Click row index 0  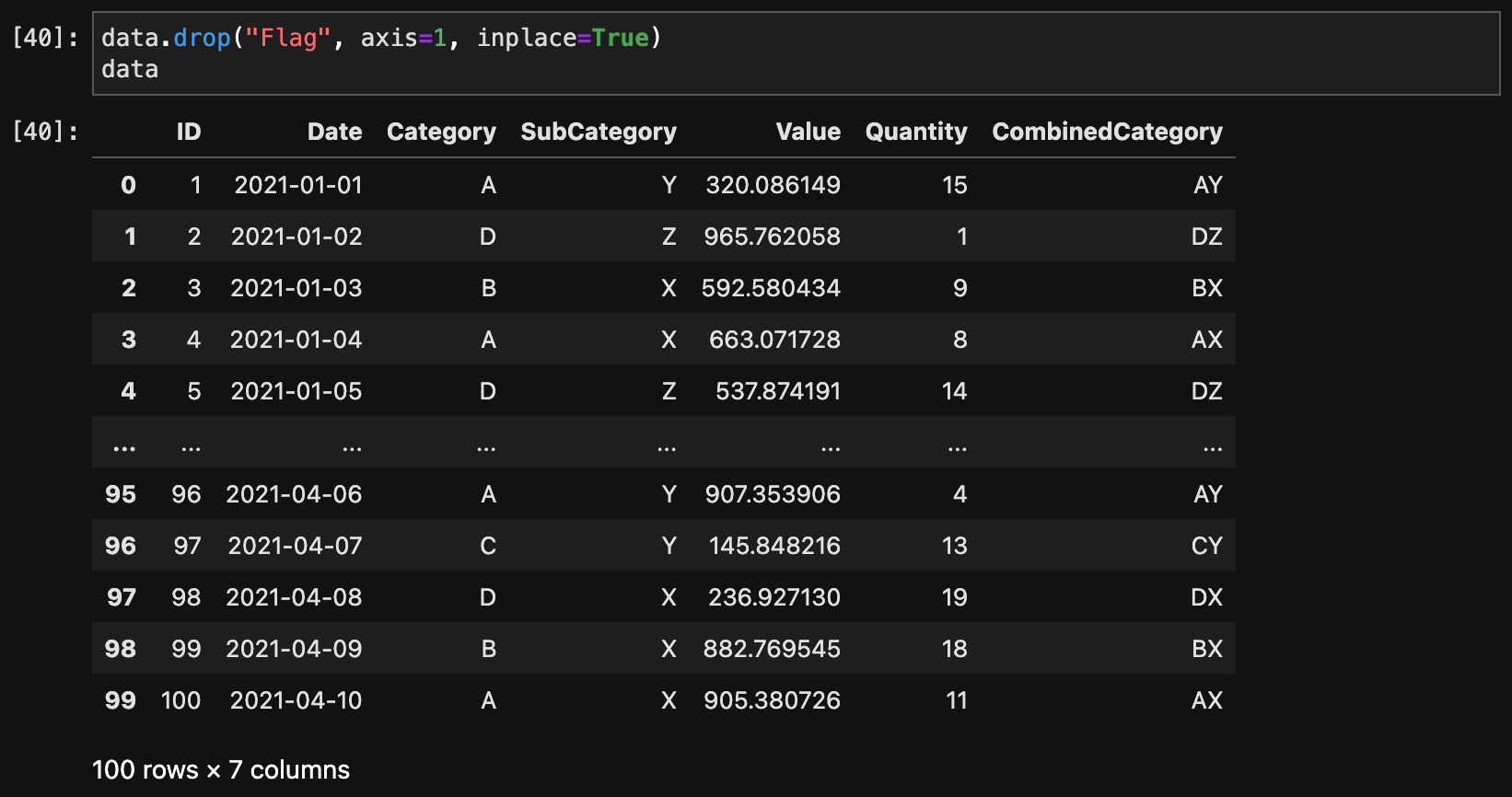(x=128, y=185)
